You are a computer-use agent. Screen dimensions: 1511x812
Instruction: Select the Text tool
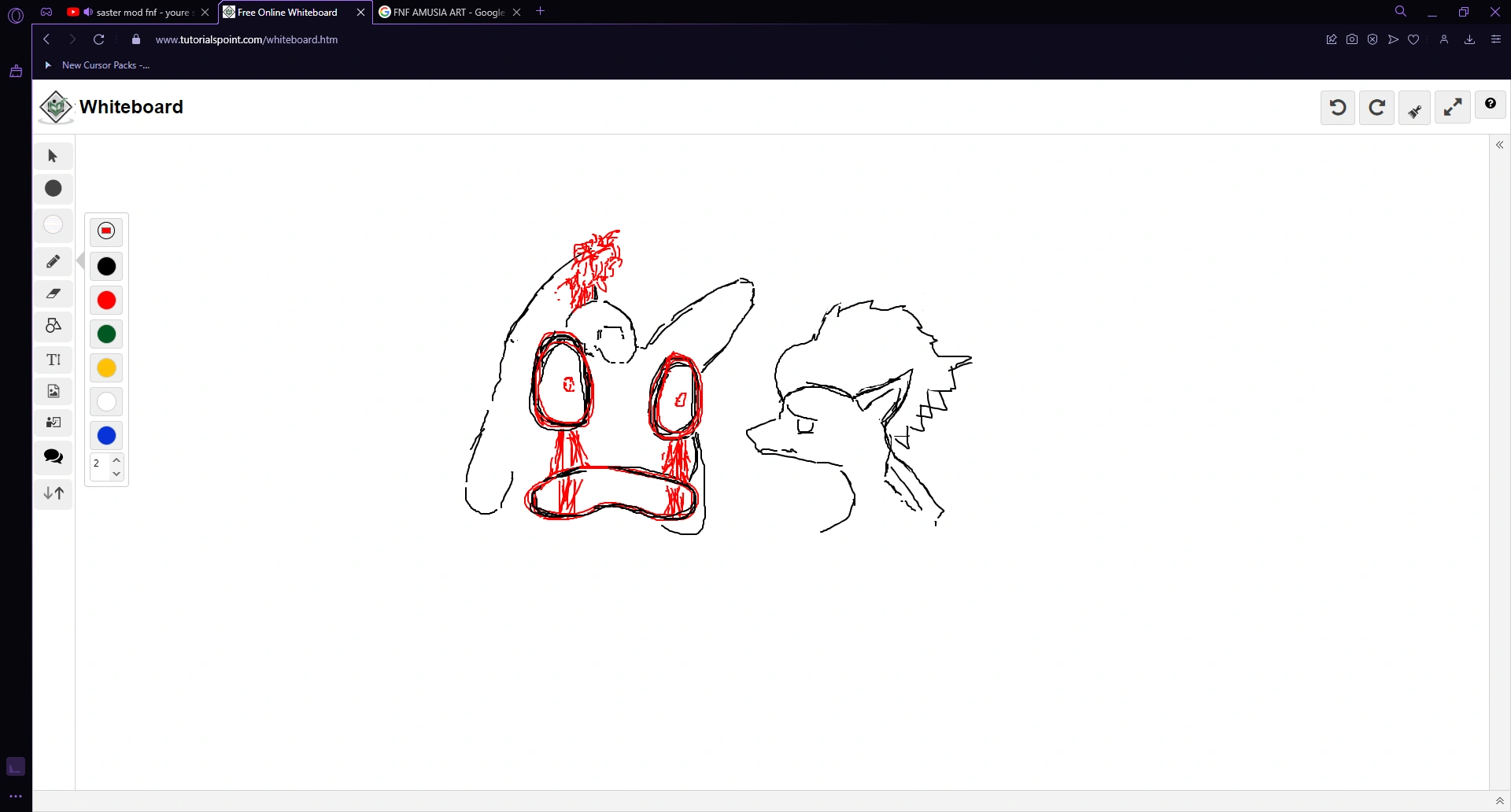pyautogui.click(x=53, y=360)
